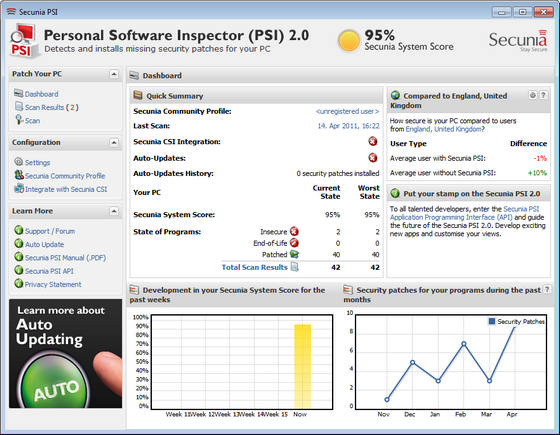This screenshot has width=560, height=435.
Task: Click the yellow score bar in chart
Action: coord(302,367)
